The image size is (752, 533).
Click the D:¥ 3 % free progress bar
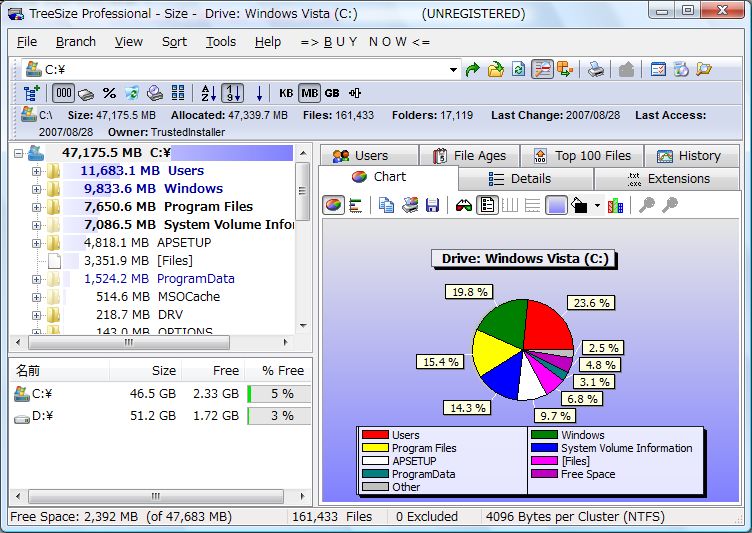[279, 416]
